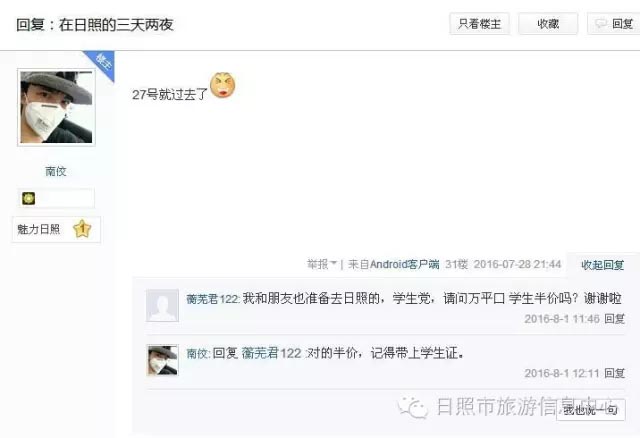Open 南佼's large profile avatar
This screenshot has width=640, height=438.
pyautogui.click(x=56, y=107)
